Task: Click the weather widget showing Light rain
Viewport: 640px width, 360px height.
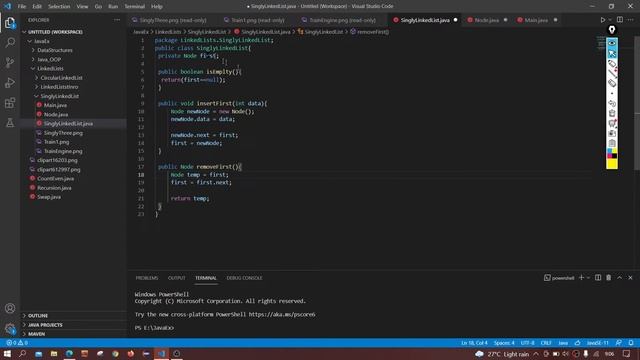Action: click(502, 354)
